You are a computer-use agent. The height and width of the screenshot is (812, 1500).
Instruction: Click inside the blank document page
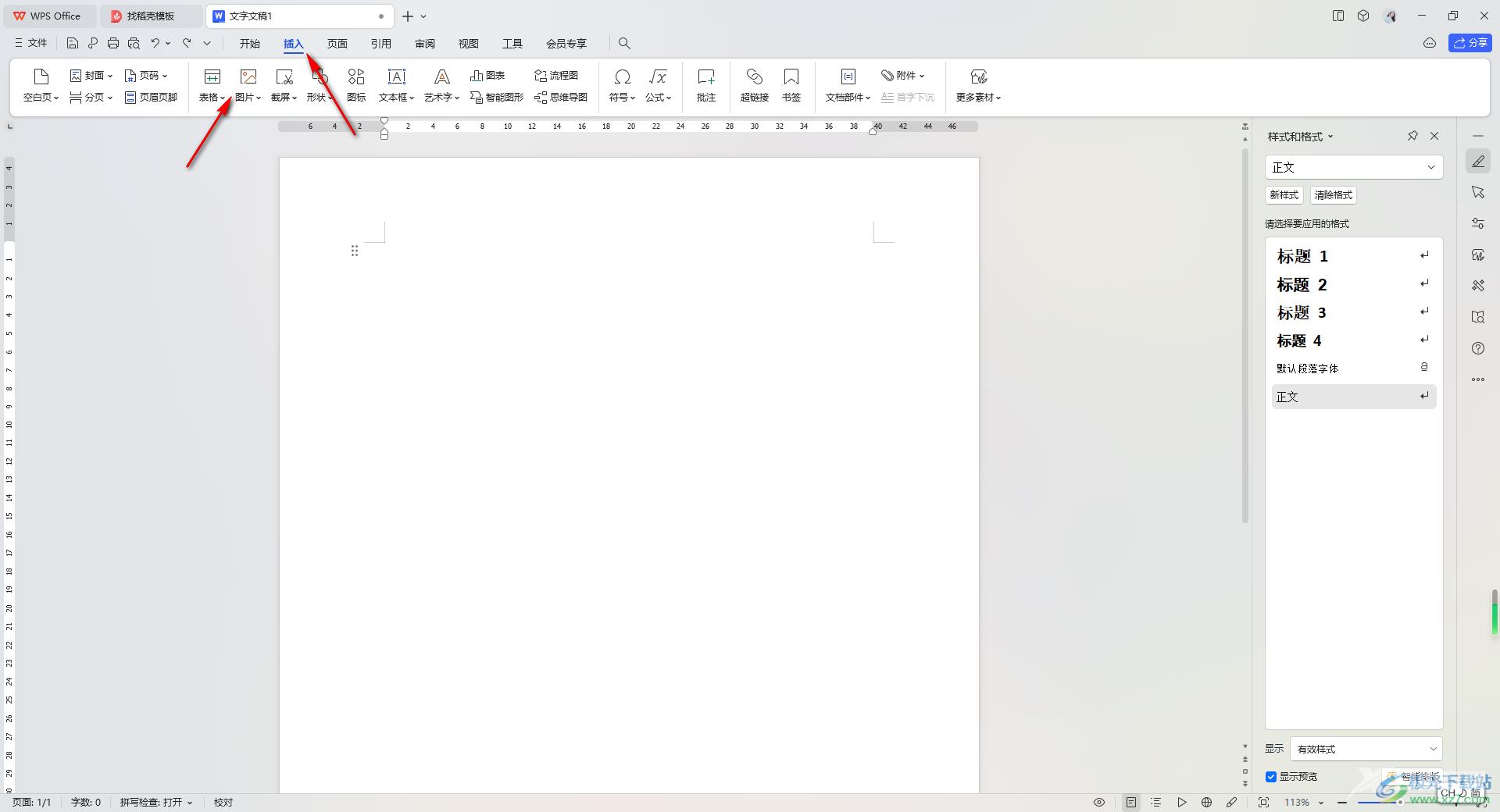(629, 475)
